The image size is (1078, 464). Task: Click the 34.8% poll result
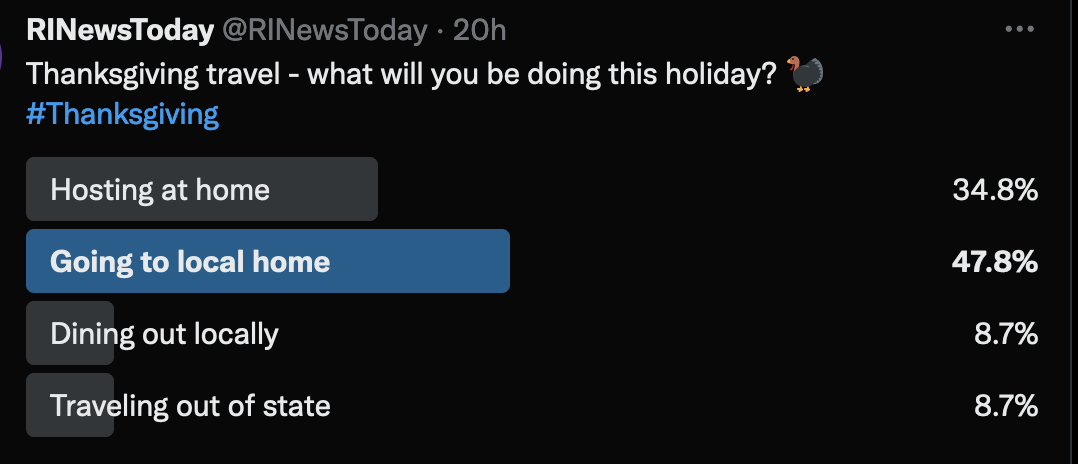point(995,189)
